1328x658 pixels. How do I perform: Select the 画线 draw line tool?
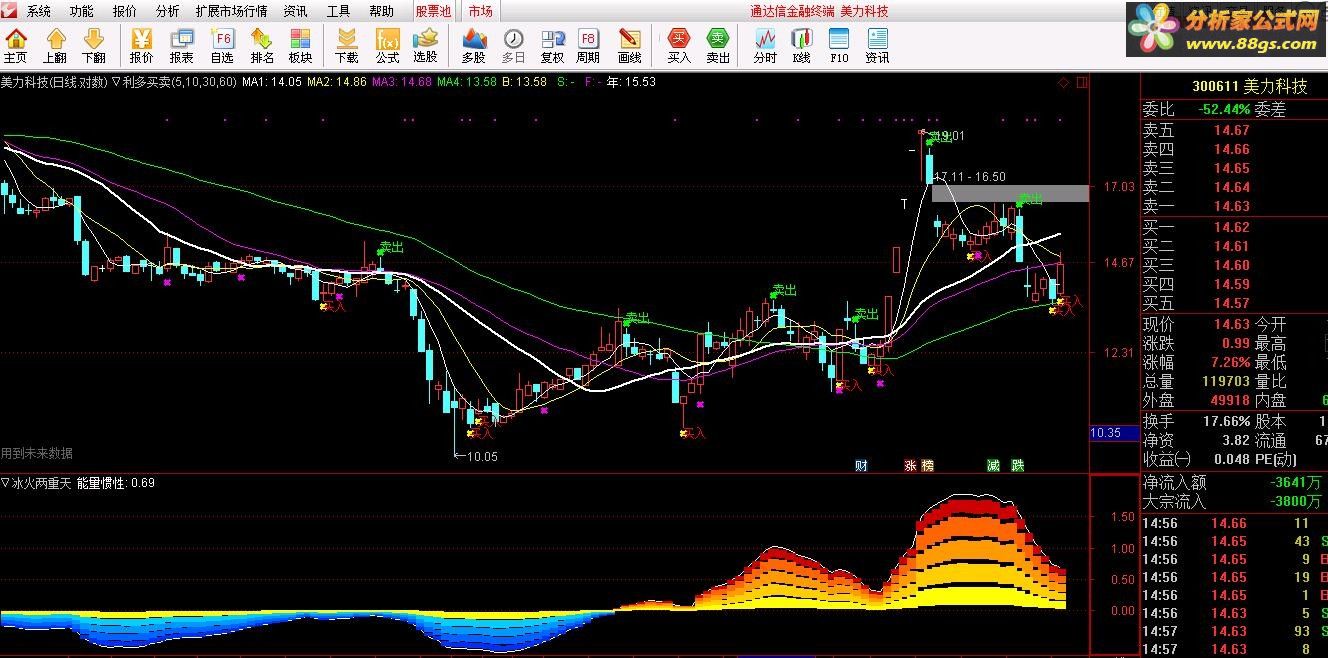coord(629,46)
